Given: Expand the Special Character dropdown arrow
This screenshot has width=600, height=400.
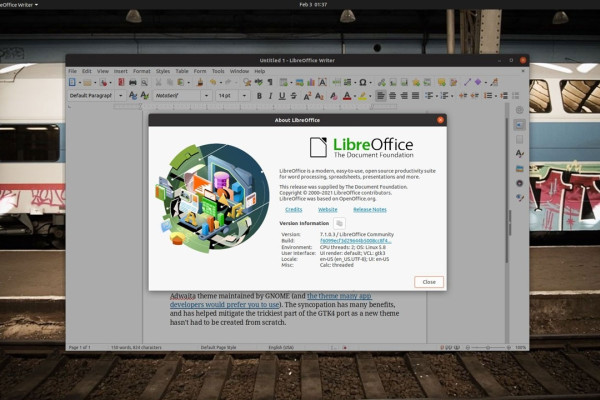Looking at the screenshot, I should (370, 82).
